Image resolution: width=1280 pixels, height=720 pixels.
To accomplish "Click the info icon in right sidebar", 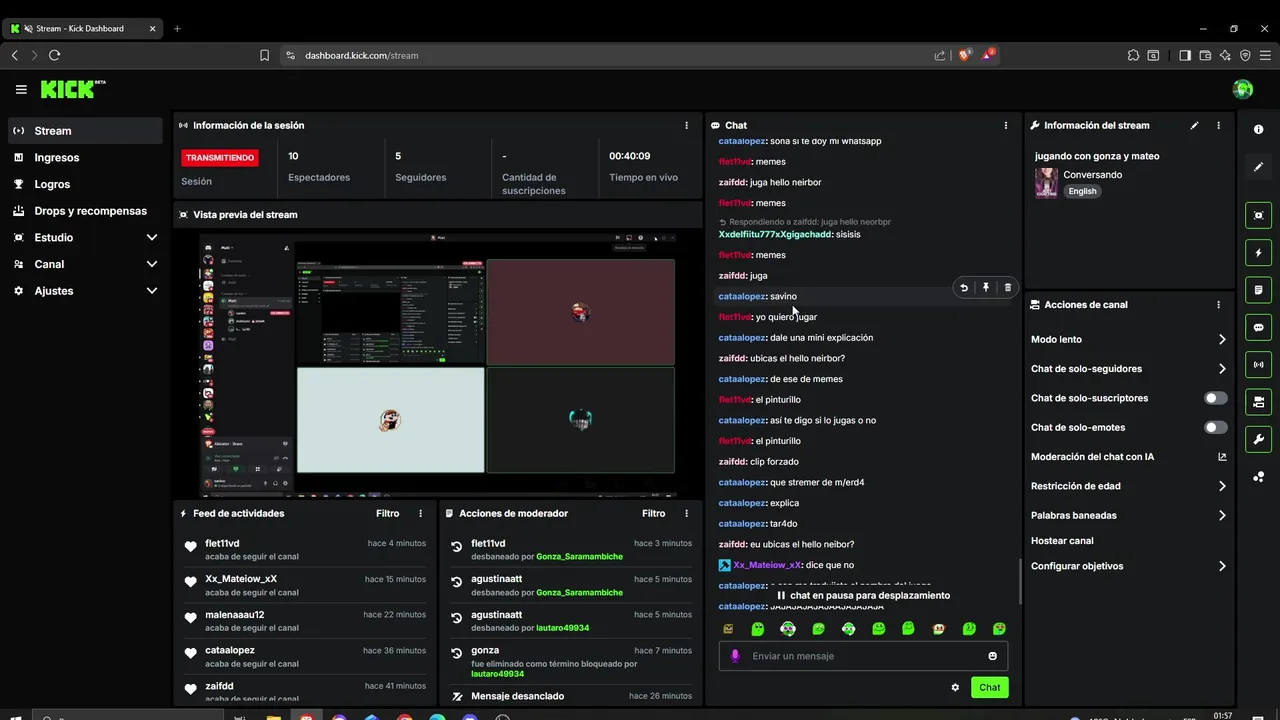I will [1258, 130].
